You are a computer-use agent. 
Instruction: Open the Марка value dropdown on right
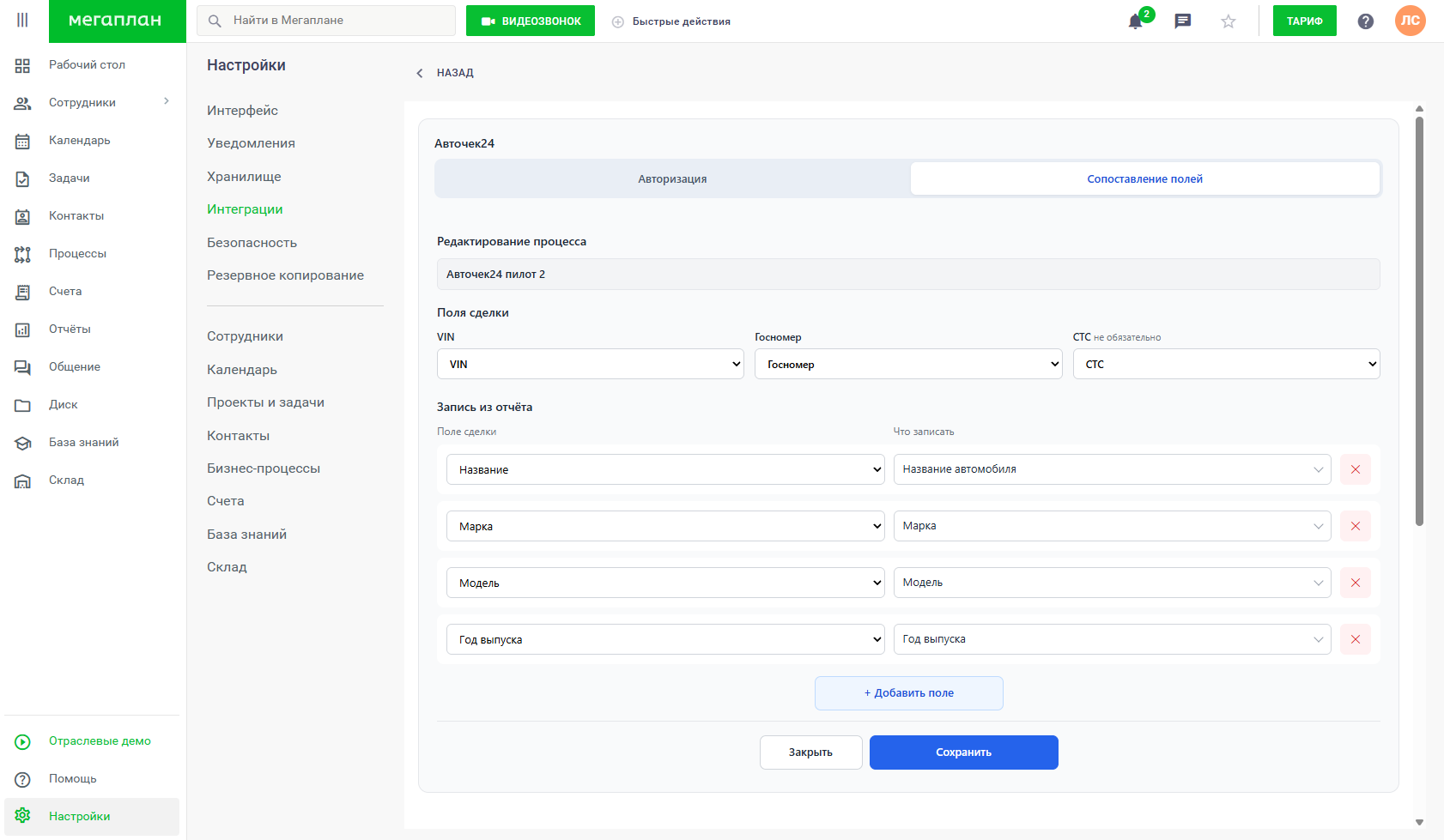pos(1112,526)
